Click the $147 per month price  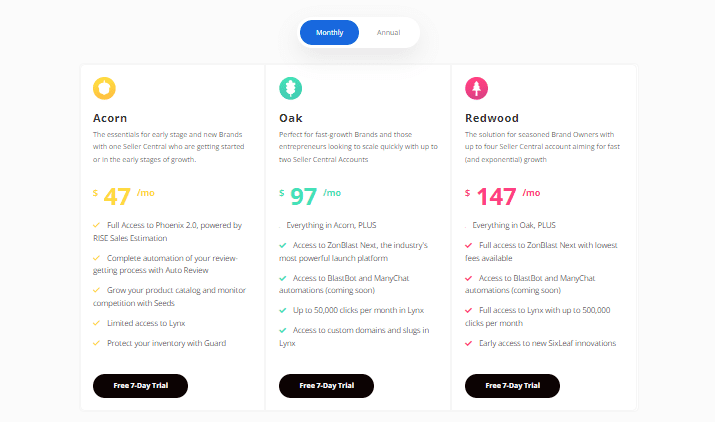tap(503, 197)
